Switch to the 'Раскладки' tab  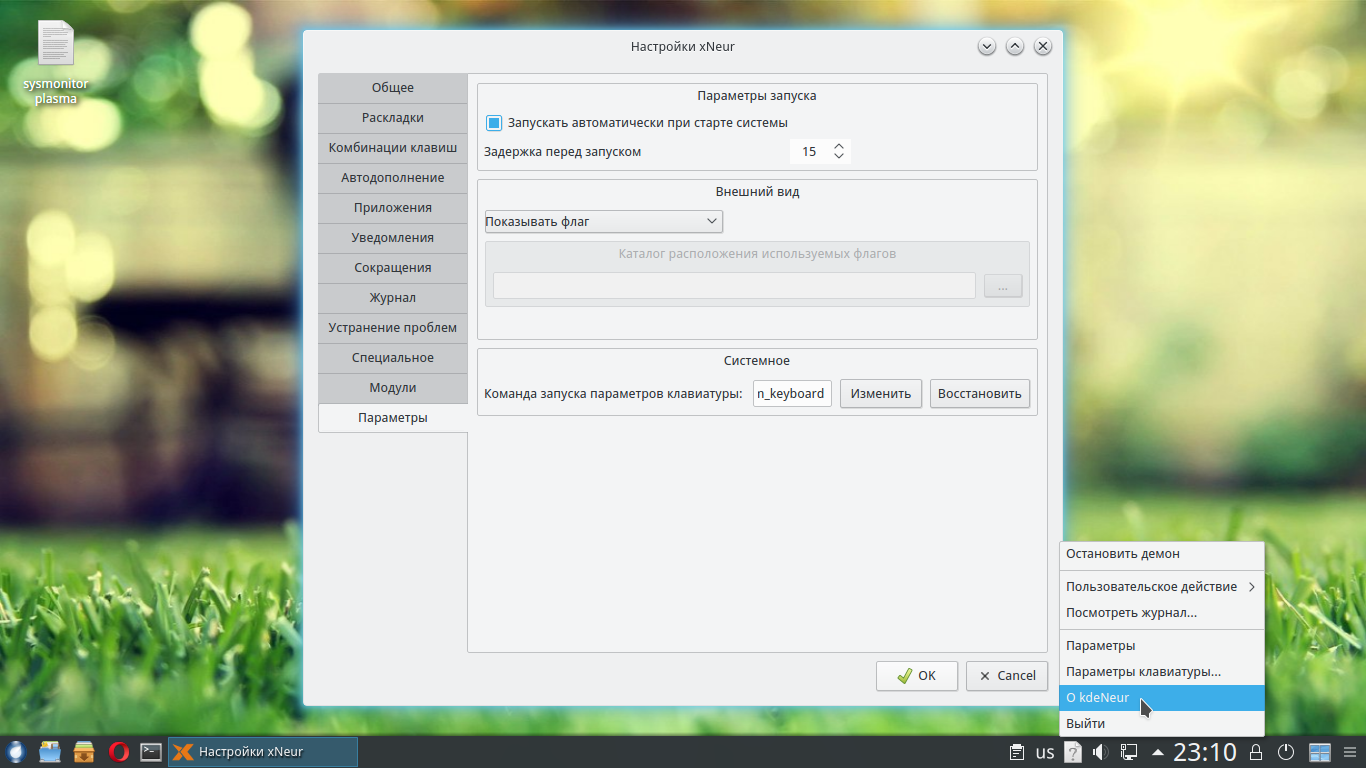click(393, 118)
